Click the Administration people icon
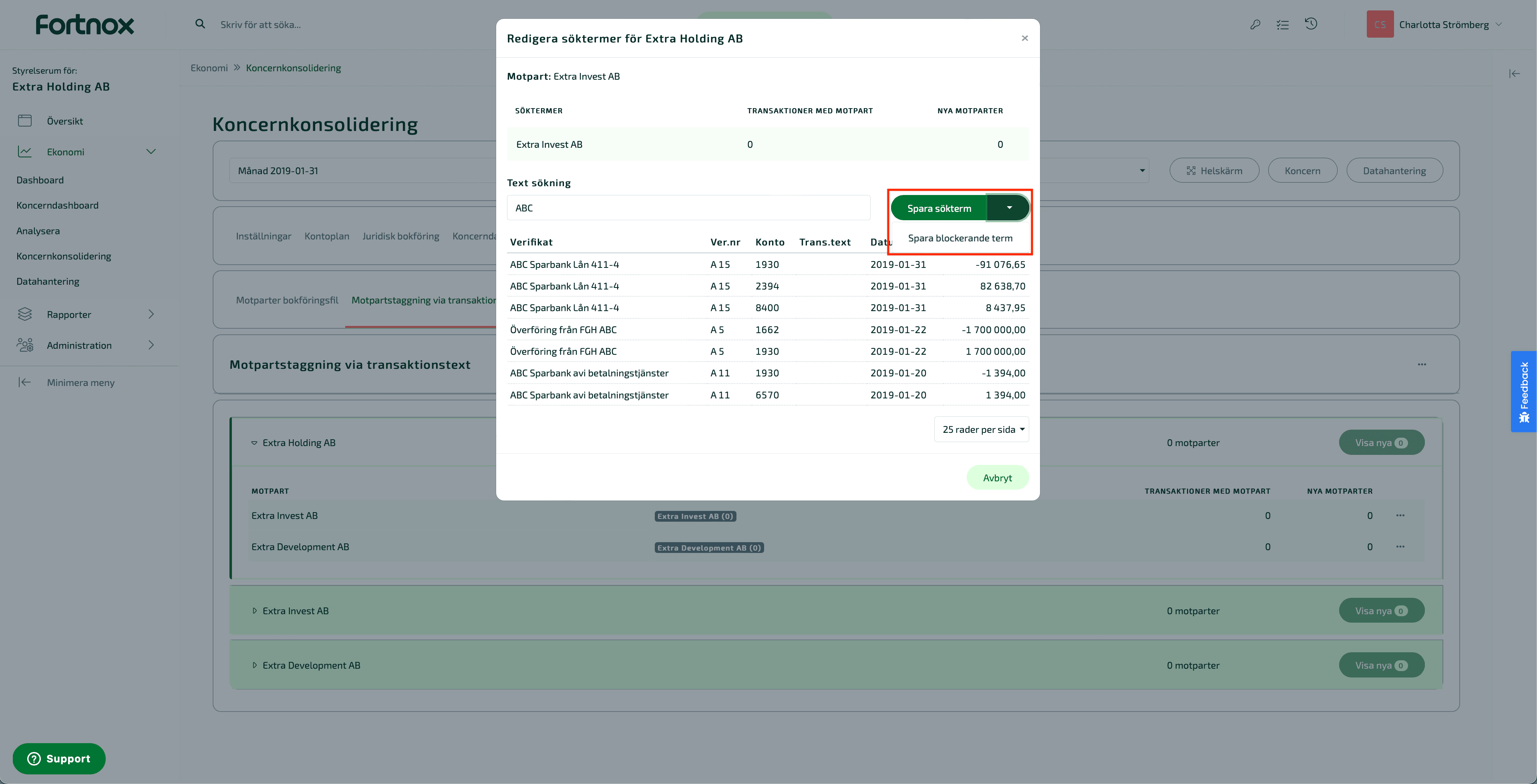The height and width of the screenshot is (784, 1537). tap(24, 345)
